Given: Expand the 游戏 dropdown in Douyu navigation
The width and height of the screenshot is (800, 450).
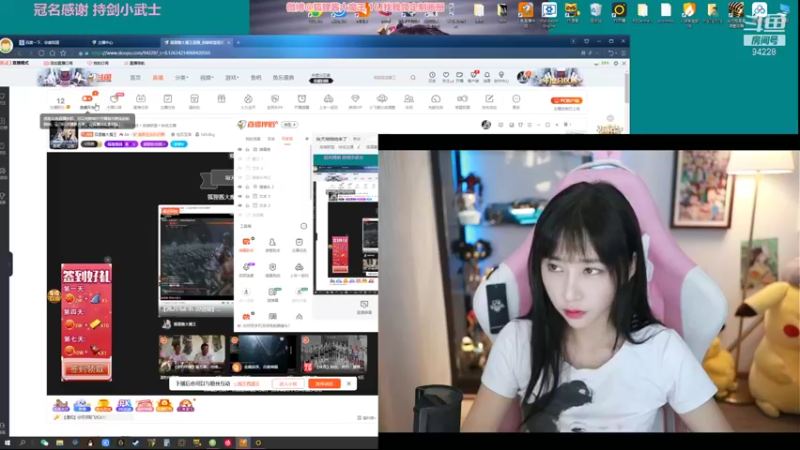Looking at the screenshot, I should pyautogui.click(x=232, y=78).
